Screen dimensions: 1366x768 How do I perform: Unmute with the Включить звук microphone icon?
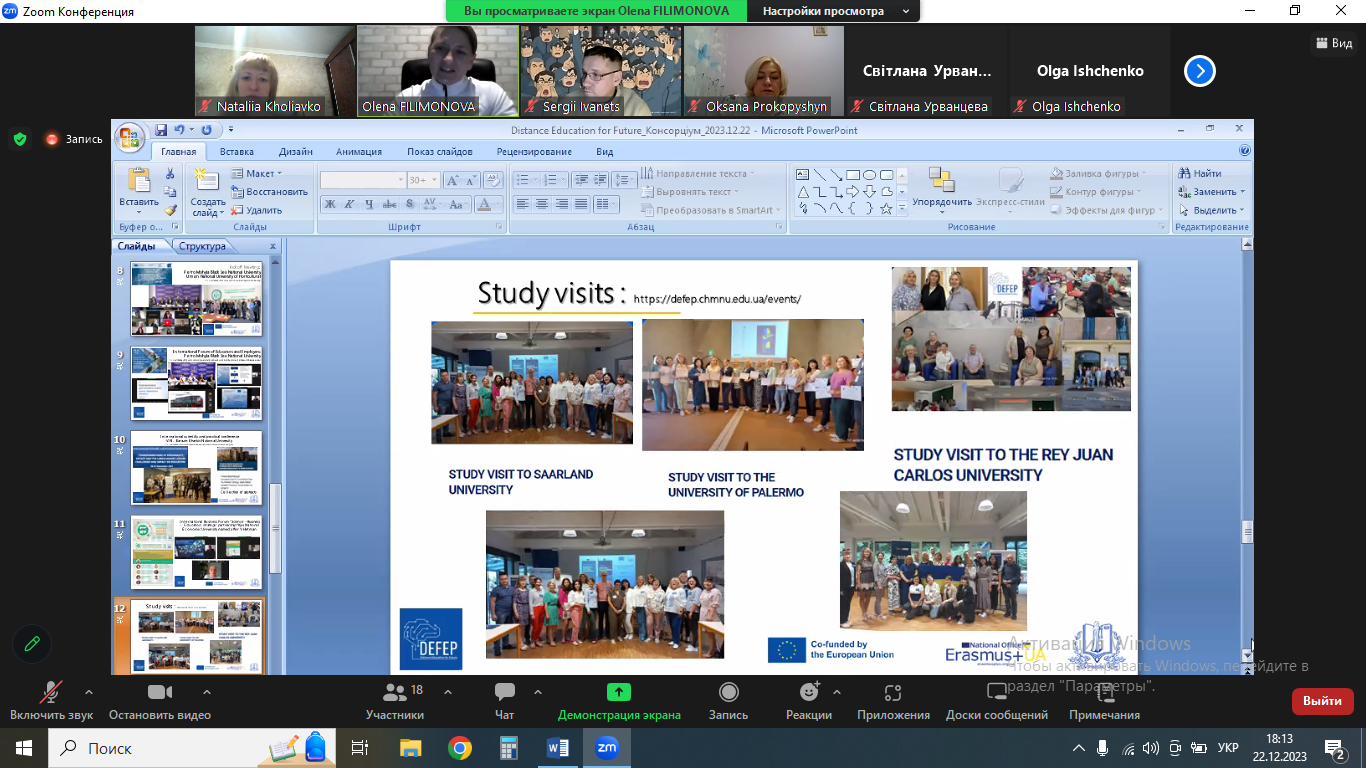point(51,692)
